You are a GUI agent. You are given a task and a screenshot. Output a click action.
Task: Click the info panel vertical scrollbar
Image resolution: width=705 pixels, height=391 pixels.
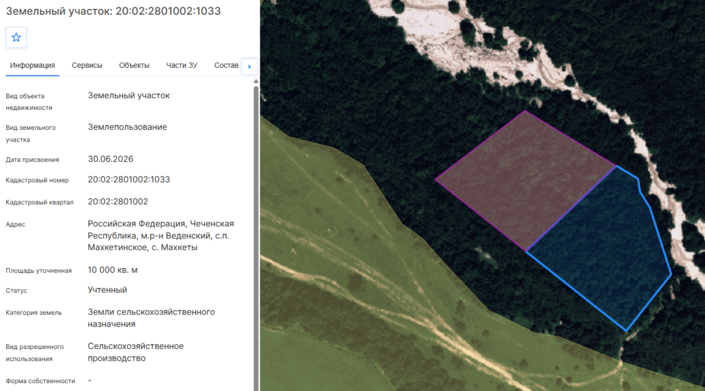[256, 238]
